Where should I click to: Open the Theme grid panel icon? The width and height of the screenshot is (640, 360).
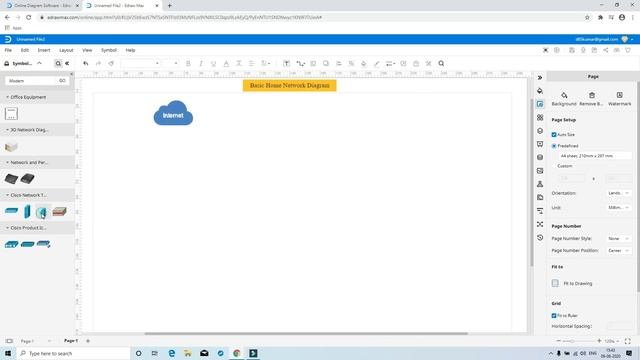click(x=540, y=118)
